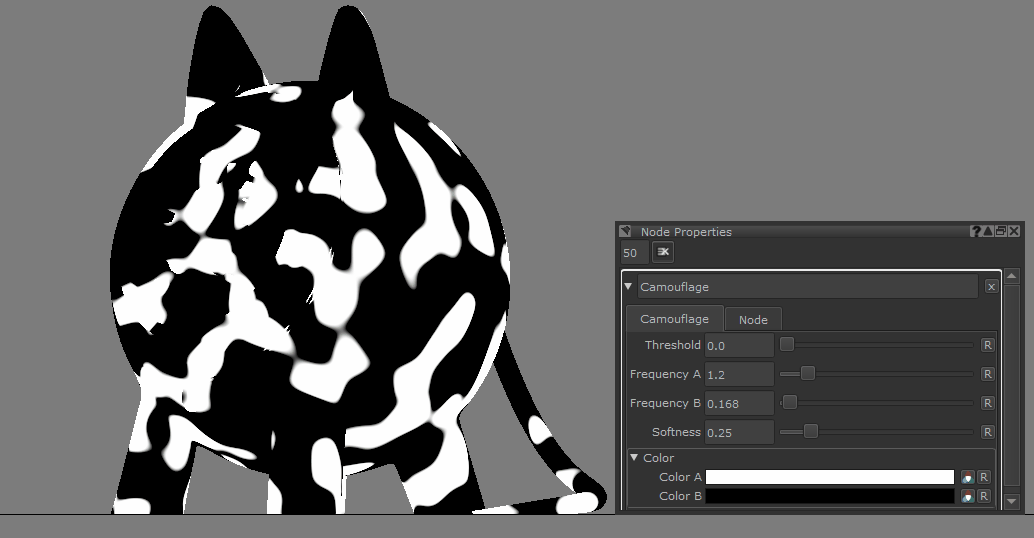Click the max nodes field showing 50

point(634,253)
